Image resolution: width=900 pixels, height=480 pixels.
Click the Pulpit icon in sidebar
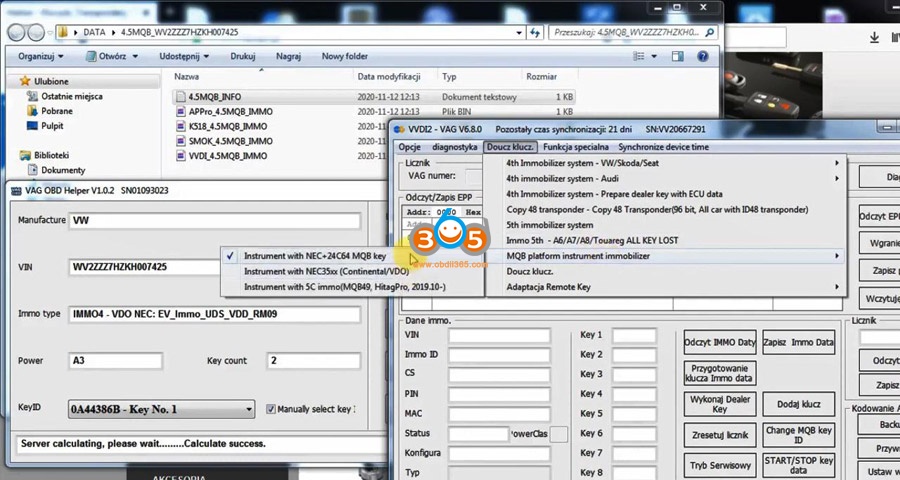click(32, 126)
